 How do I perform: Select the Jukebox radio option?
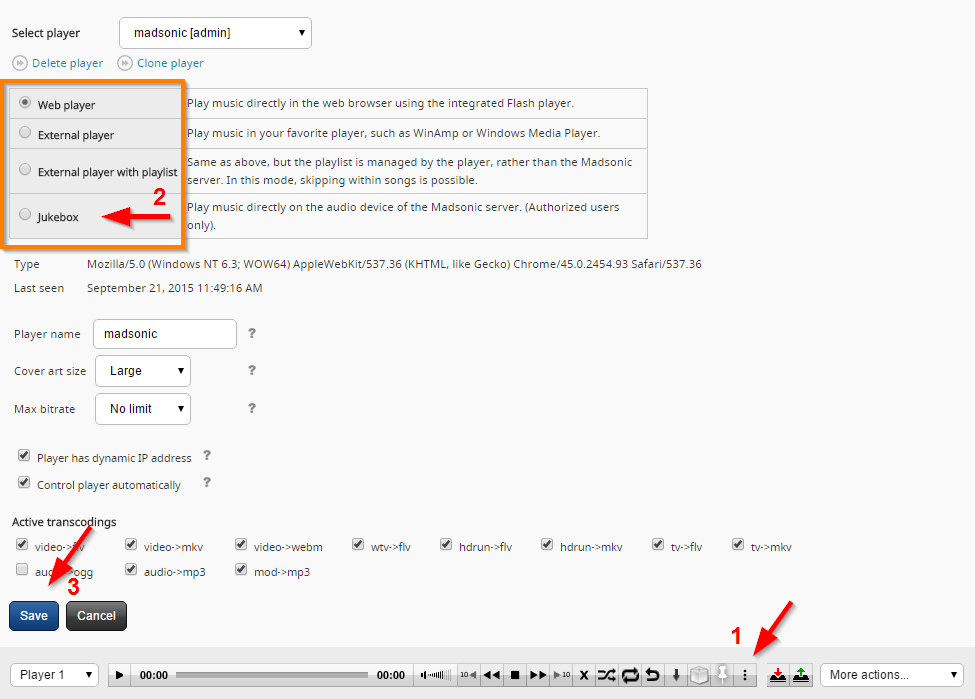pyautogui.click(x=25, y=215)
